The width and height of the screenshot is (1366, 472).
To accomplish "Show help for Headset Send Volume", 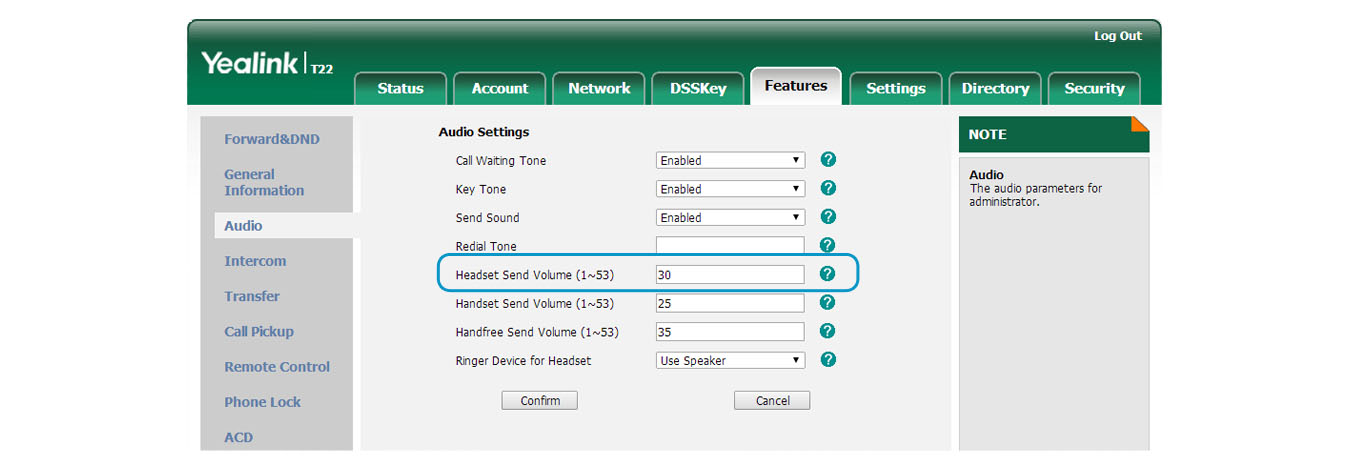I will point(827,274).
